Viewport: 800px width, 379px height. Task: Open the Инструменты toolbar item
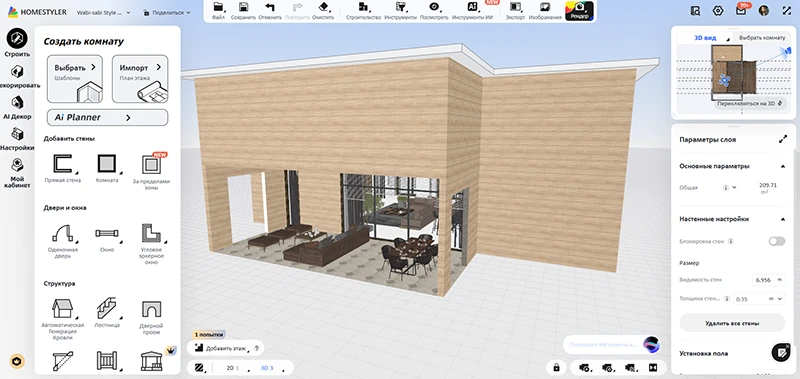401,7
